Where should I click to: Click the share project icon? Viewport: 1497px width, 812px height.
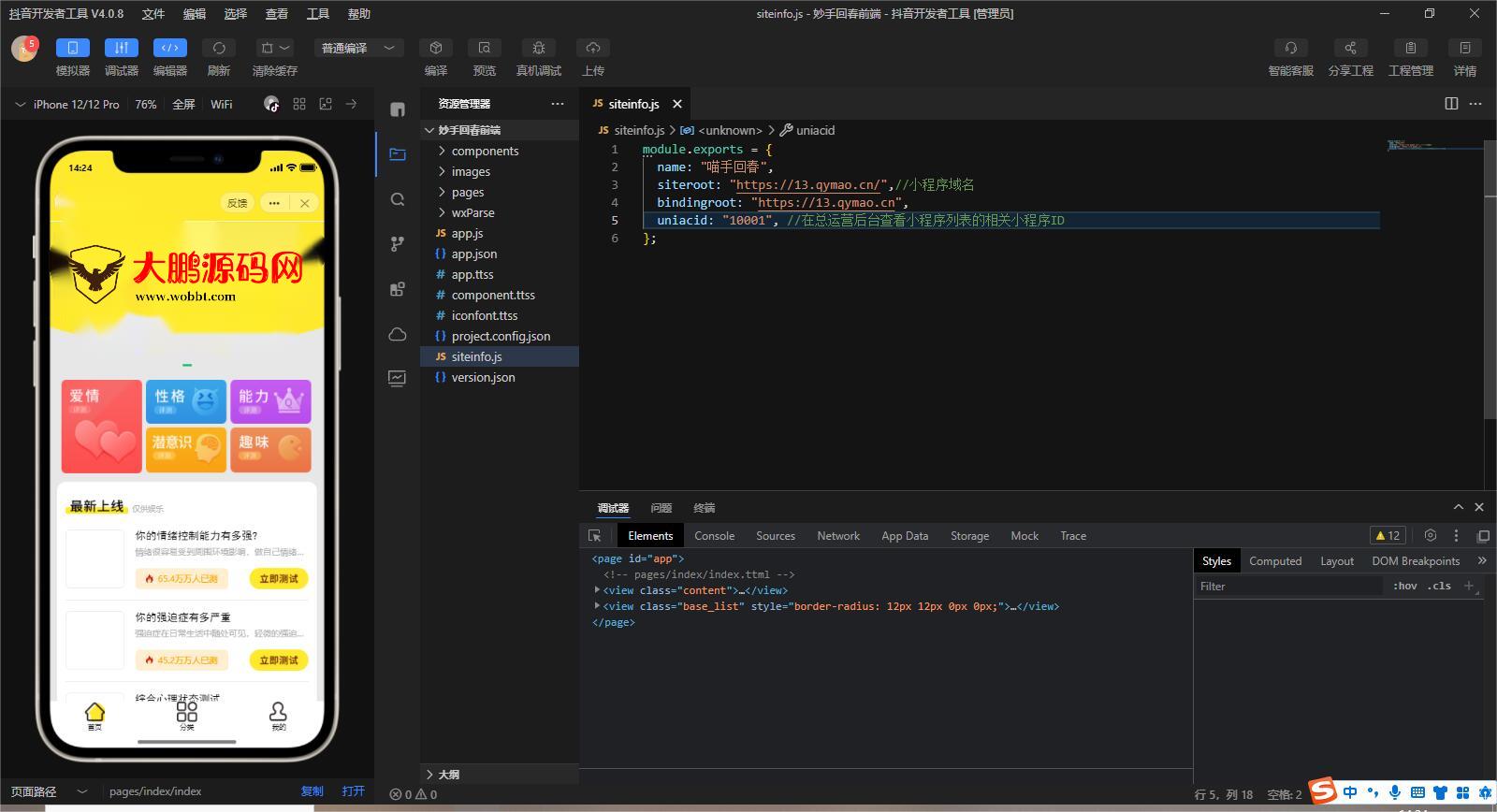coord(1350,48)
